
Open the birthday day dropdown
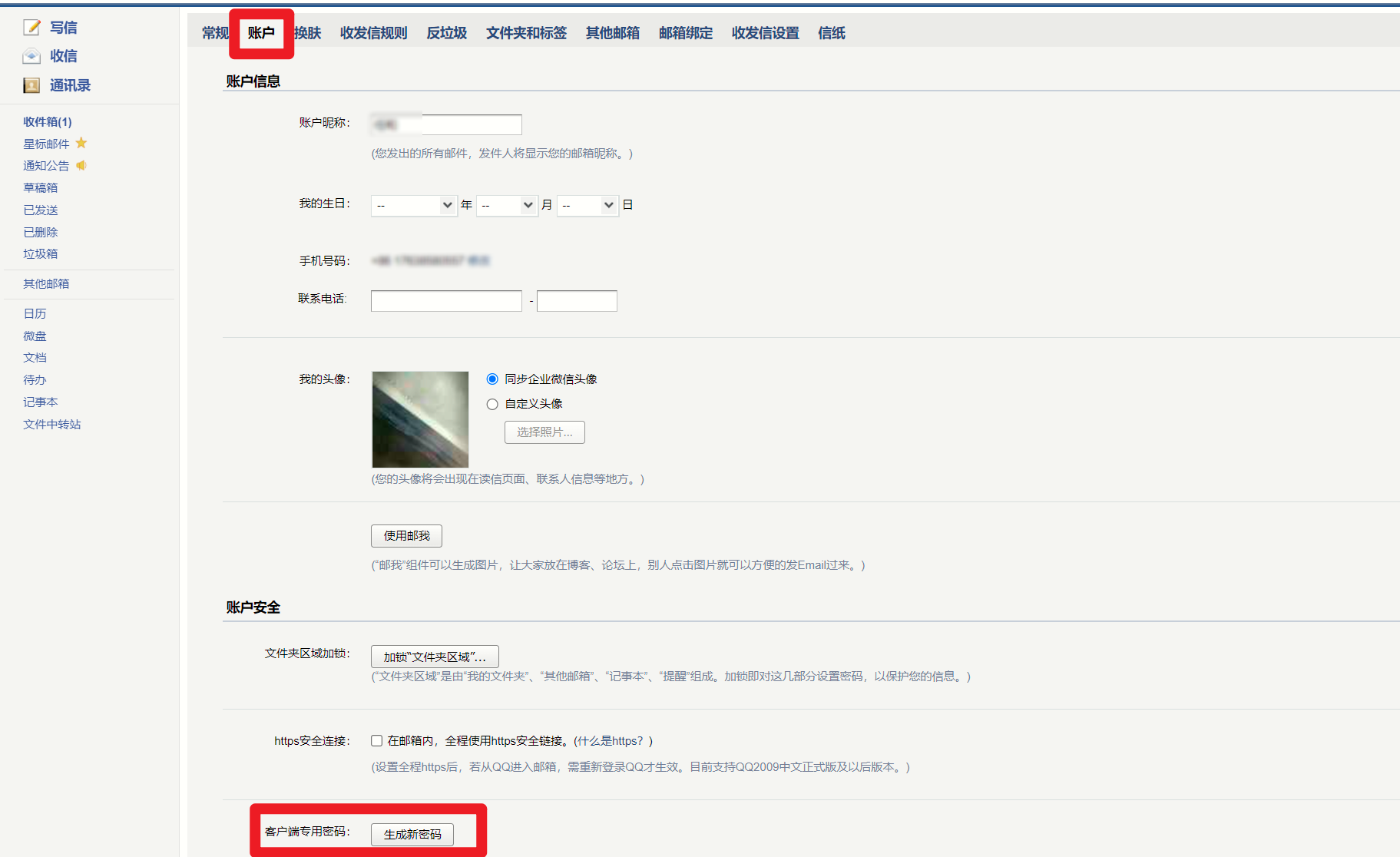point(587,205)
